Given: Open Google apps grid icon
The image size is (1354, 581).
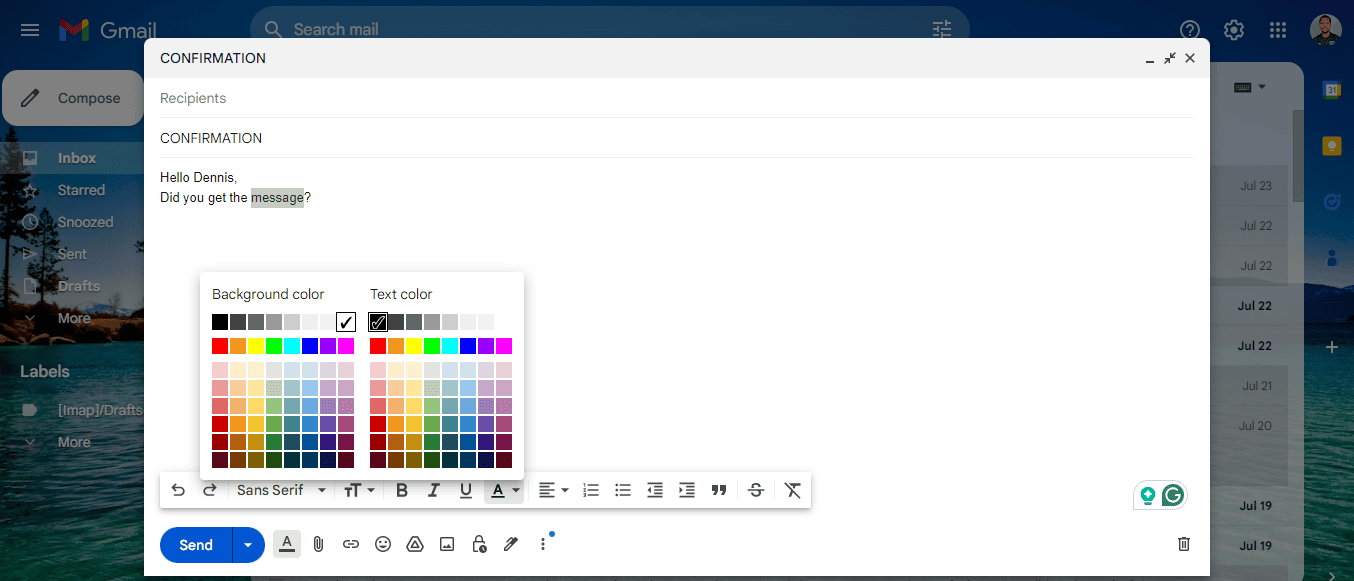Looking at the screenshot, I should point(1277,30).
